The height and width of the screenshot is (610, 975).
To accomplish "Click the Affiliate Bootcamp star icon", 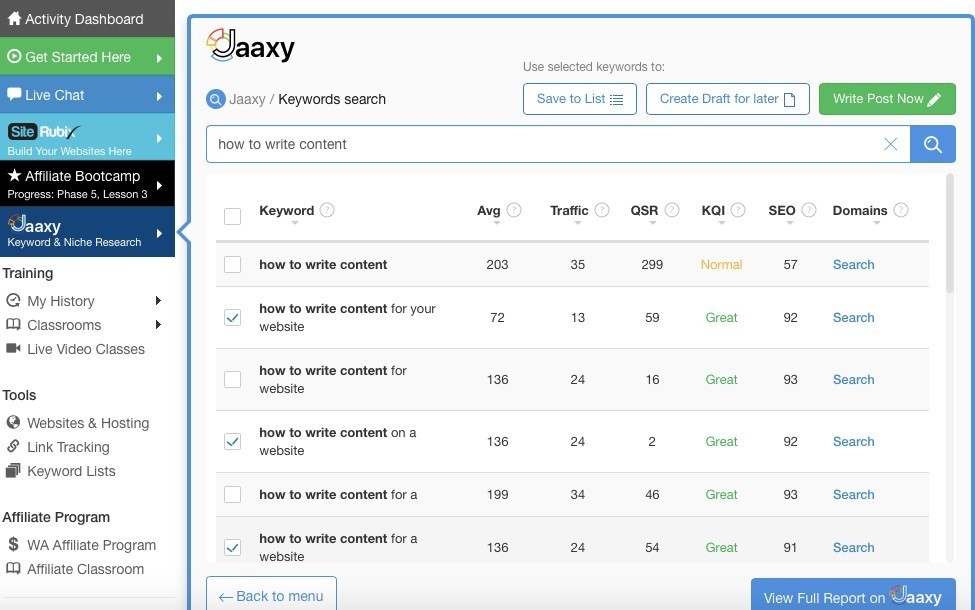I will click(14, 175).
